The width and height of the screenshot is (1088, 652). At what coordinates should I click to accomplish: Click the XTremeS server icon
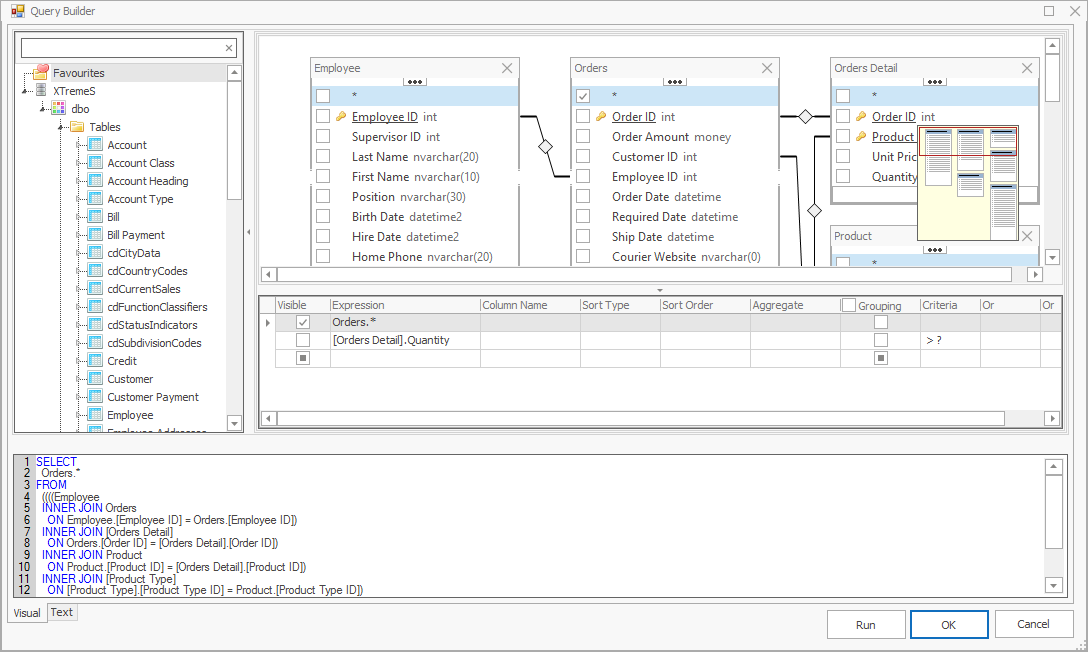[x=41, y=90]
